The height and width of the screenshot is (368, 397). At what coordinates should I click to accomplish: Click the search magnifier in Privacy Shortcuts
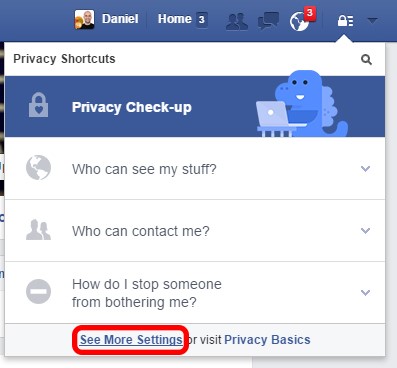[366, 60]
